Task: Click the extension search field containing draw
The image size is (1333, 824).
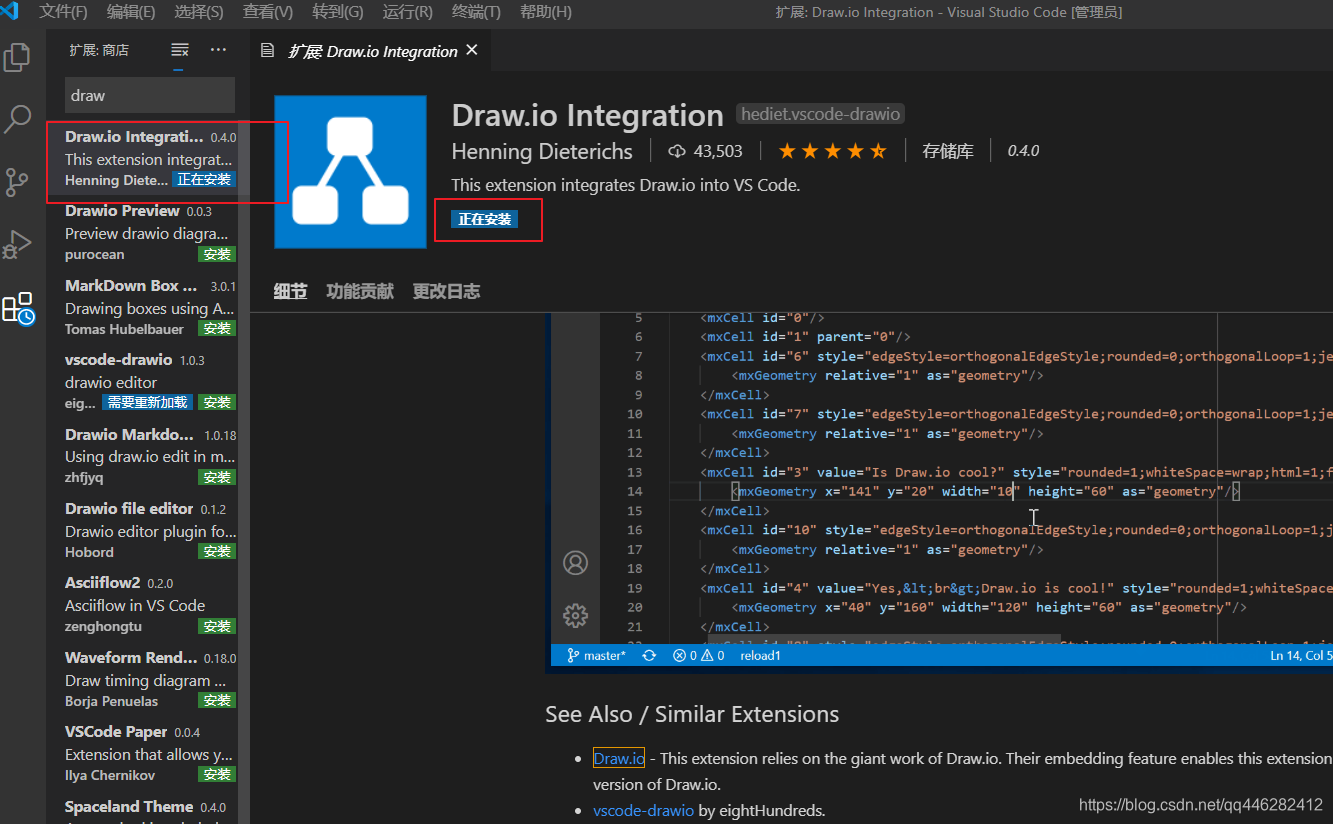Action: (x=150, y=96)
